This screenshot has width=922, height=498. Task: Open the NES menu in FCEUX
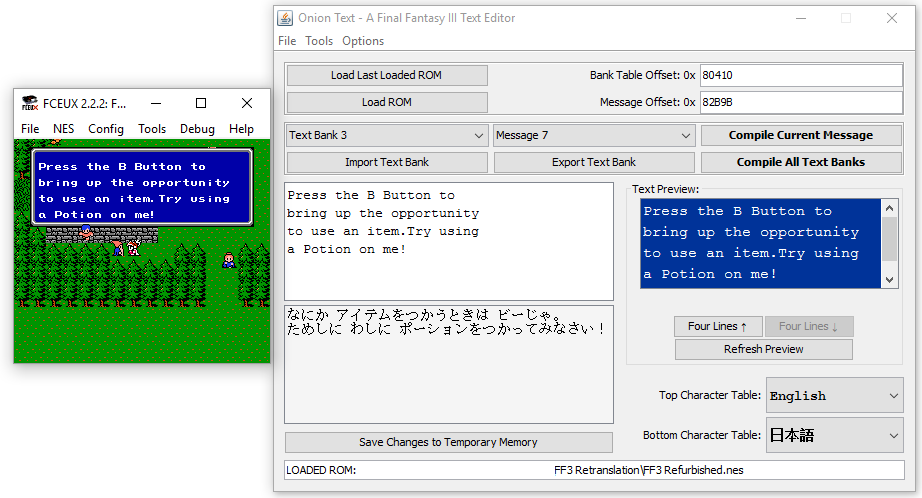pos(64,129)
